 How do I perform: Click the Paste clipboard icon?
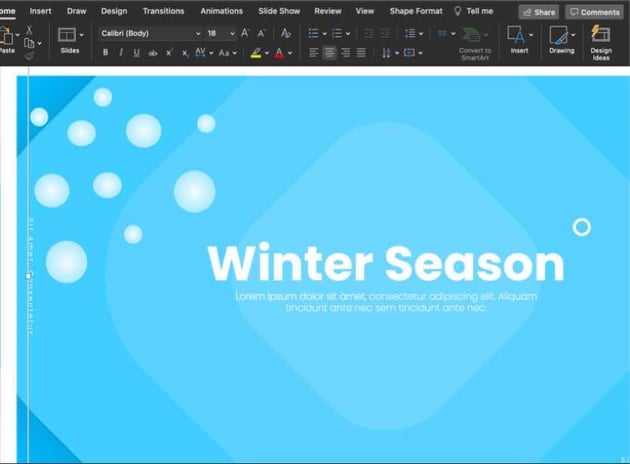click(x=5, y=37)
